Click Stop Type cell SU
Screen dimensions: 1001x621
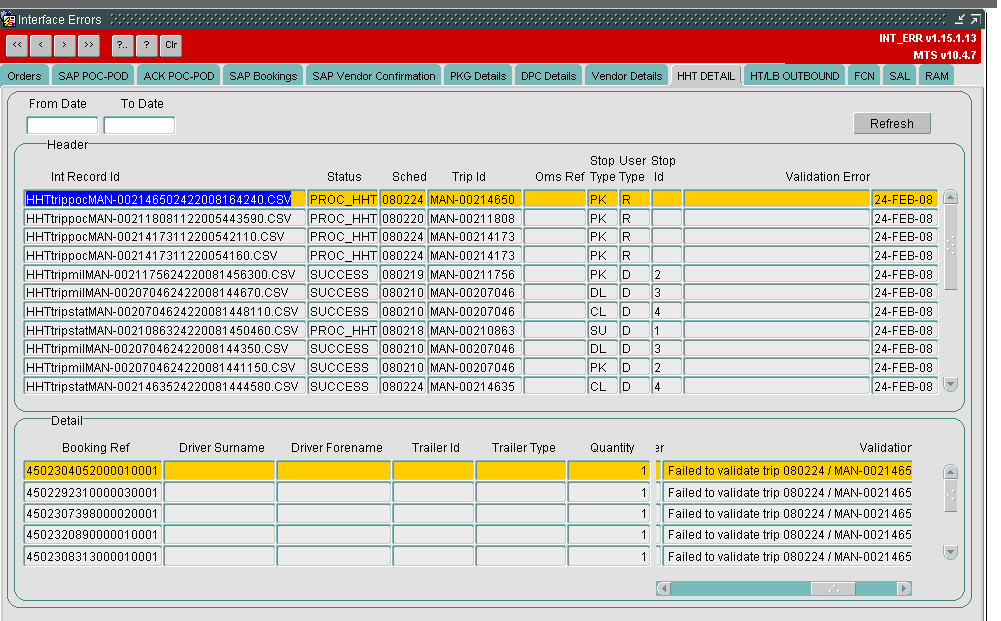[x=602, y=331]
